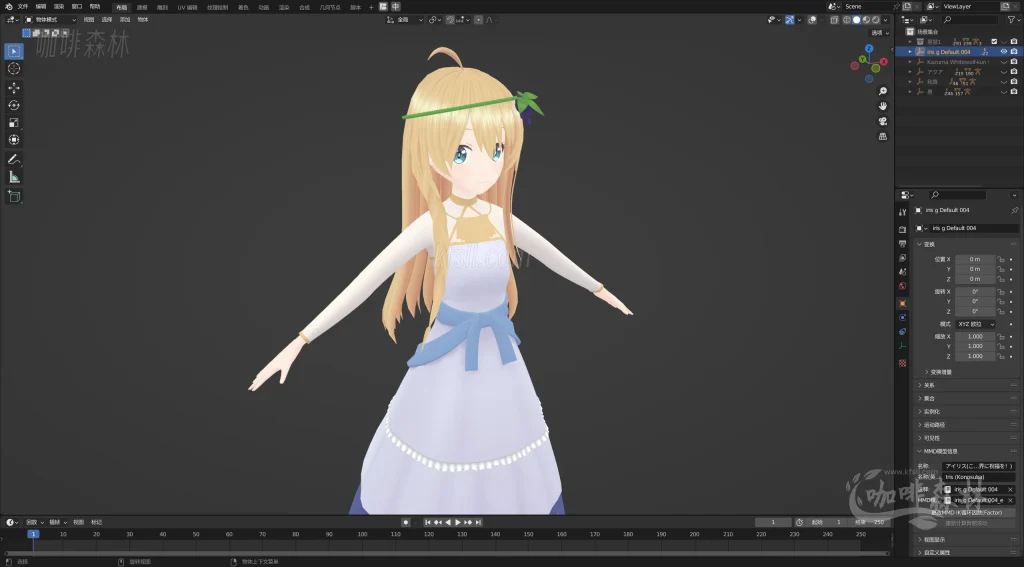The image size is (1024, 567).
Task: Expand iris g Default 004 tree row
Action: [910, 52]
